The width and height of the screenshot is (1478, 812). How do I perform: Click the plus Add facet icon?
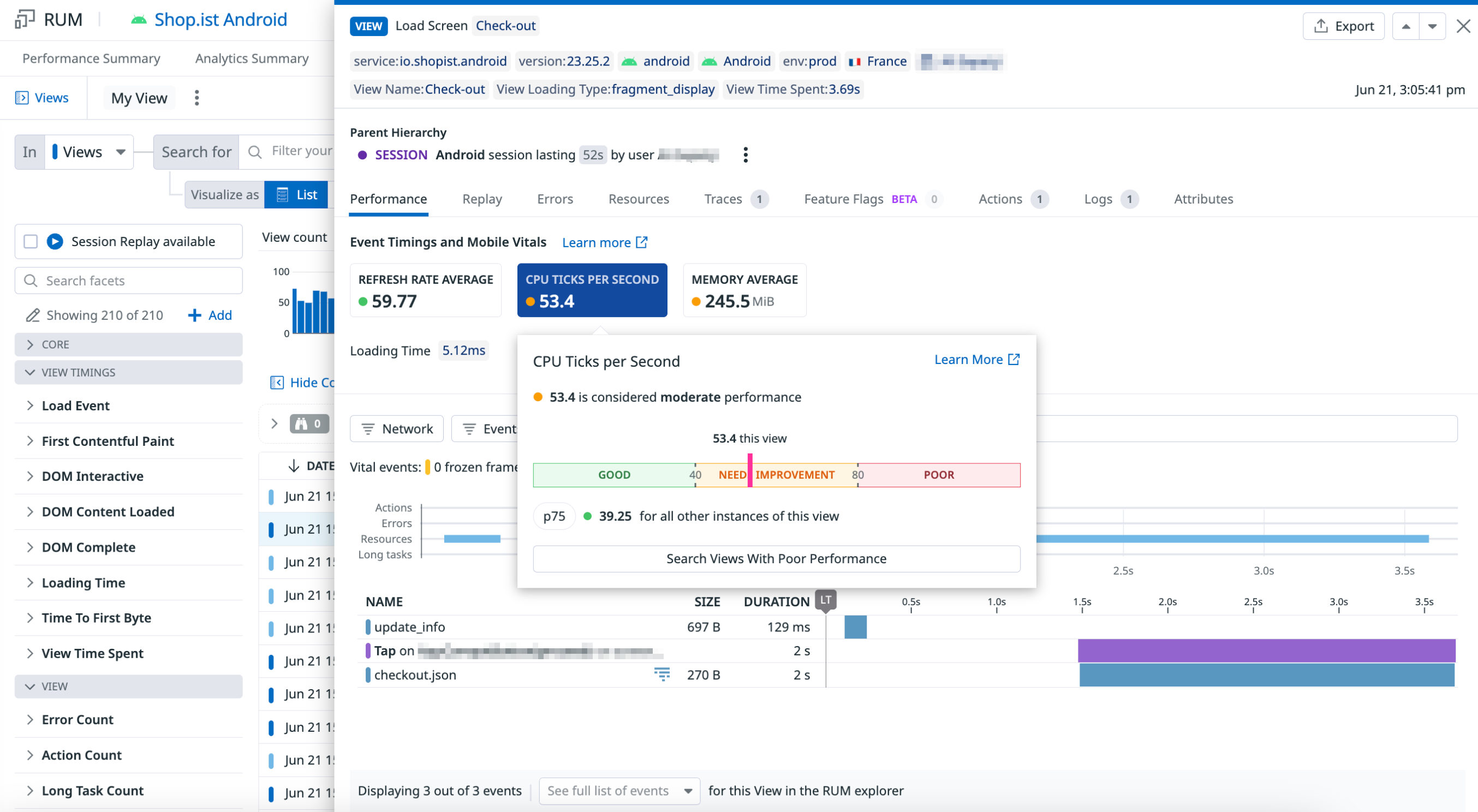coord(194,315)
